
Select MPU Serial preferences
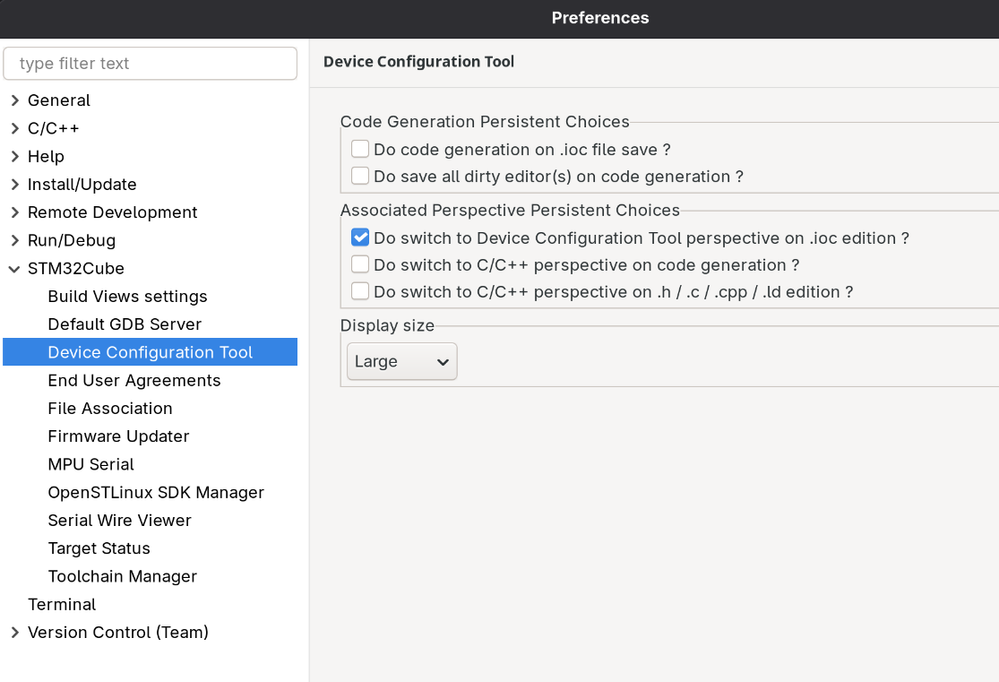[x=91, y=465]
